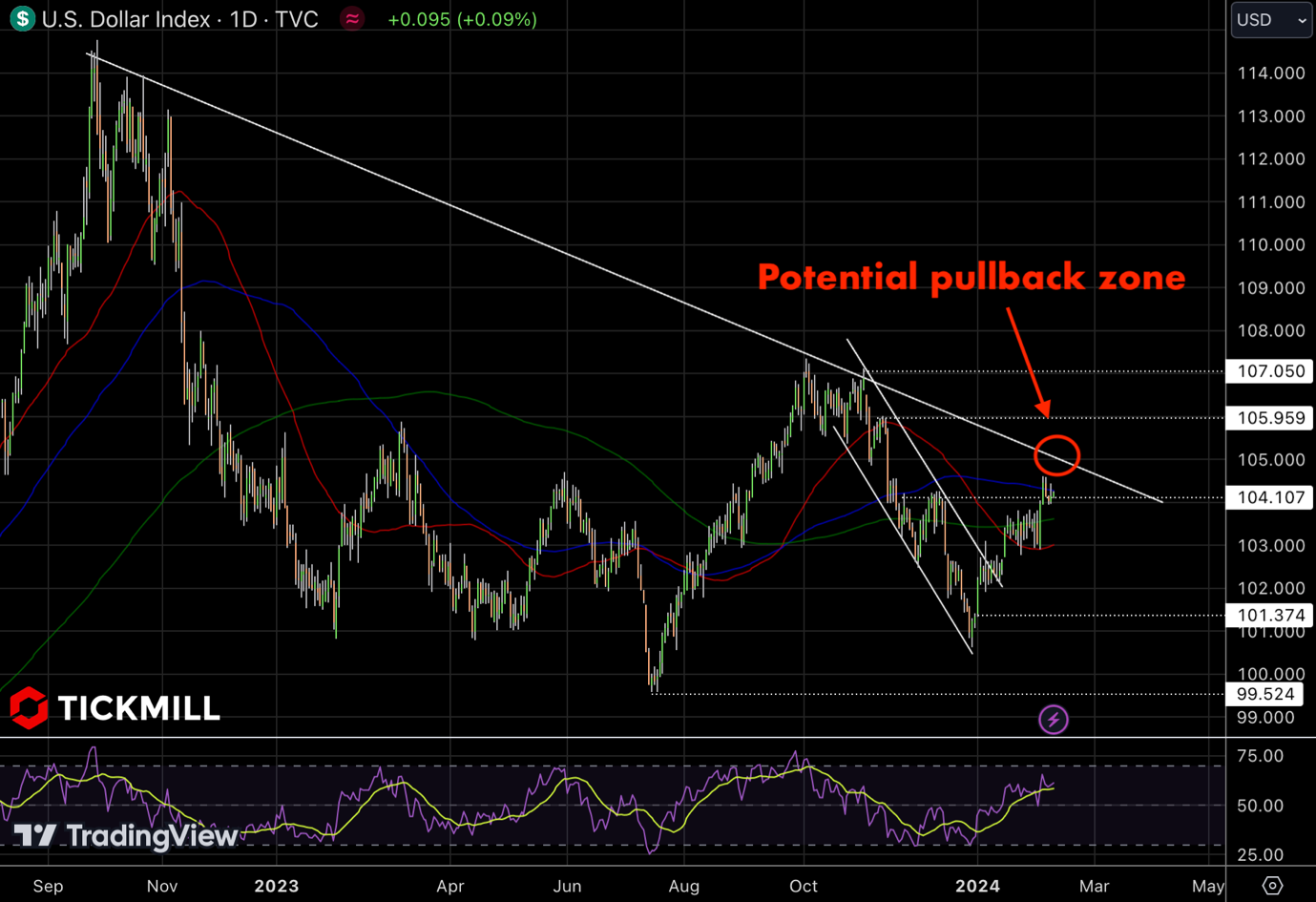Screen dimensions: 1316x902
Task: Click the 114.000 price axis value
Action: pos(1270,73)
